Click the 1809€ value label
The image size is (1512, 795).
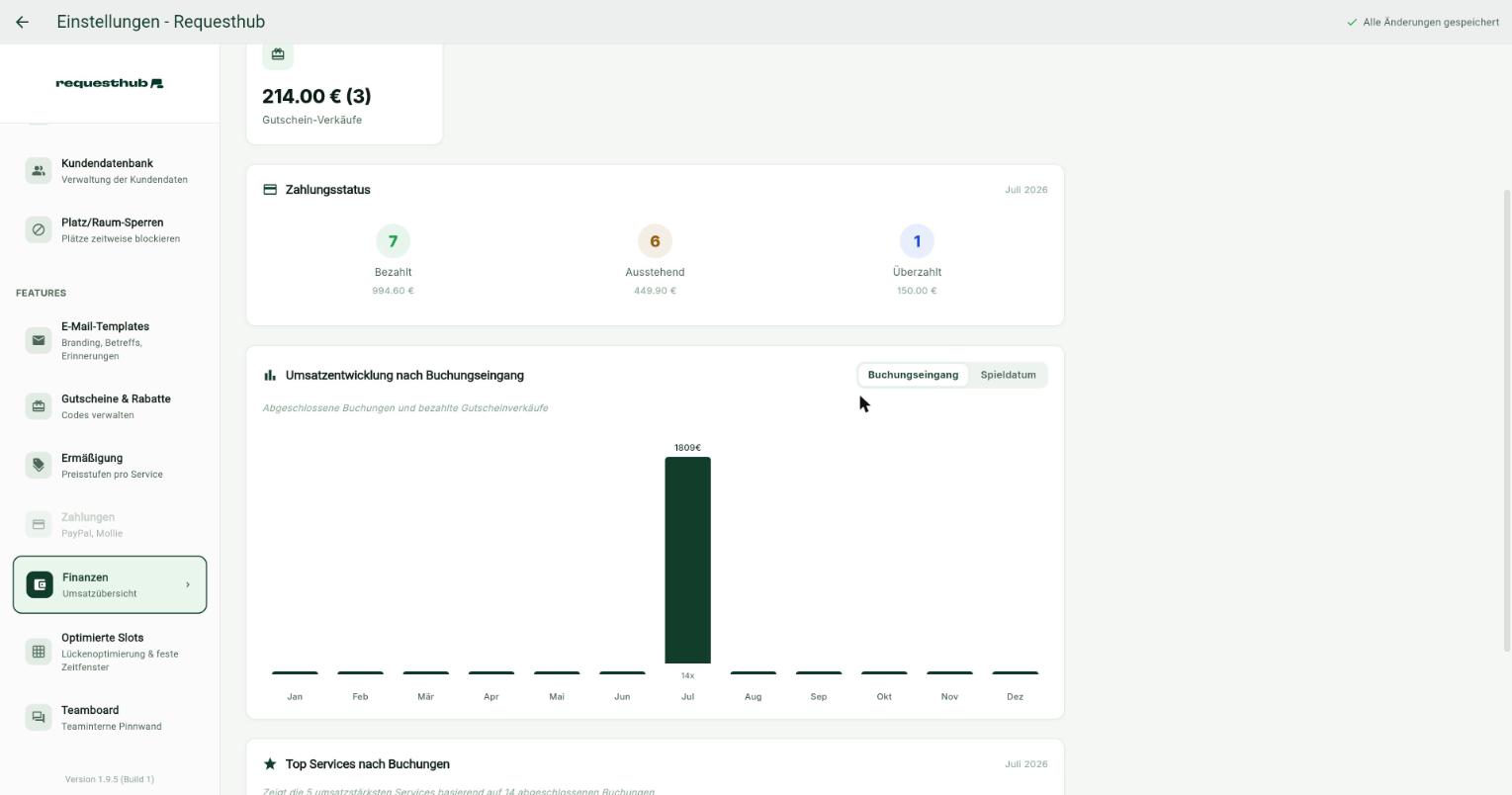pyautogui.click(x=687, y=448)
